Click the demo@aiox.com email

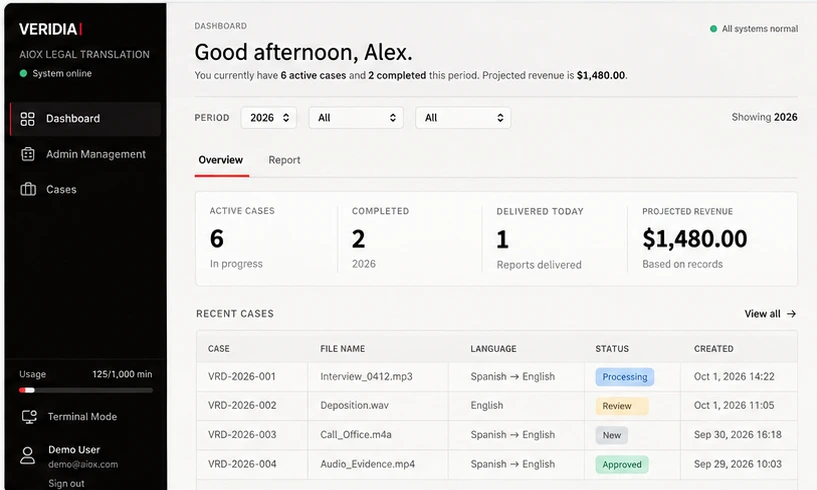(83, 464)
